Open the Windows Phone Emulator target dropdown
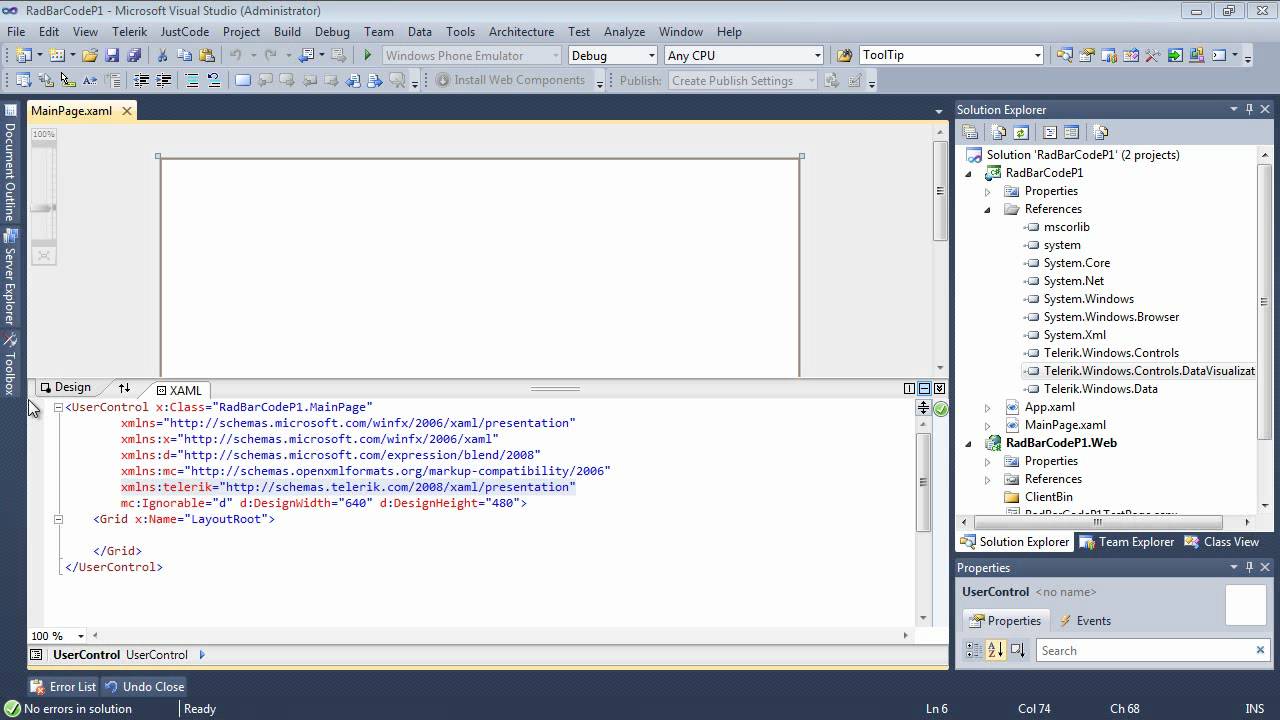Image resolution: width=1280 pixels, height=720 pixels. [x=556, y=55]
